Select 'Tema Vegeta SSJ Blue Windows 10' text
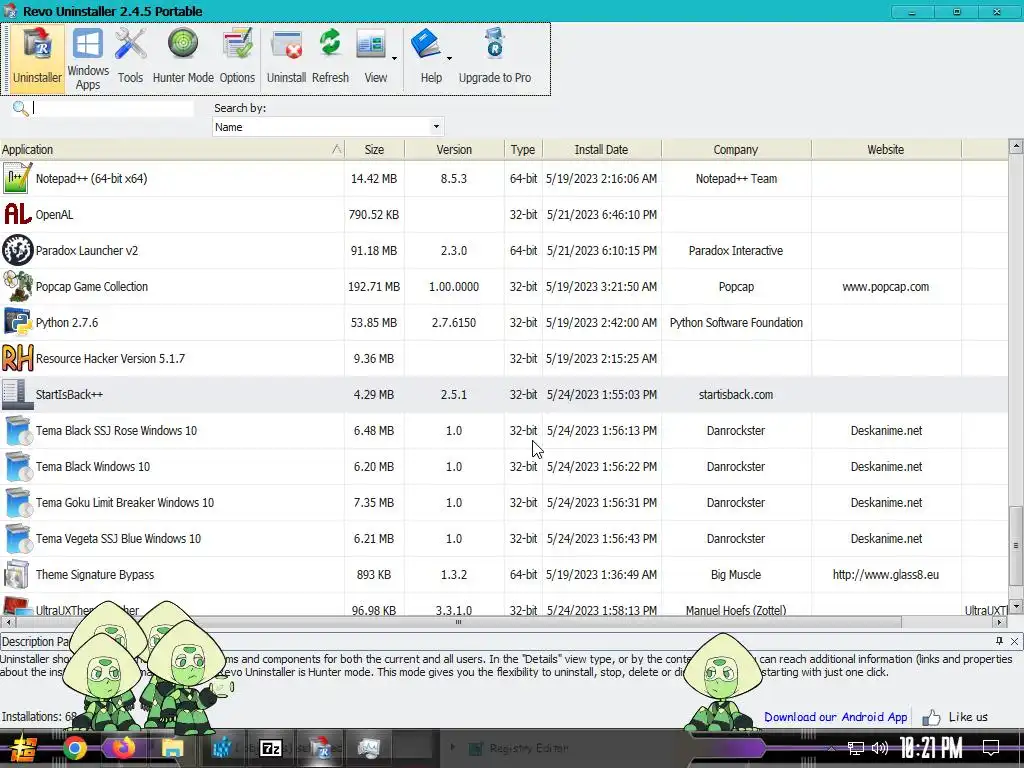Image resolution: width=1024 pixels, height=768 pixels. pos(118,538)
